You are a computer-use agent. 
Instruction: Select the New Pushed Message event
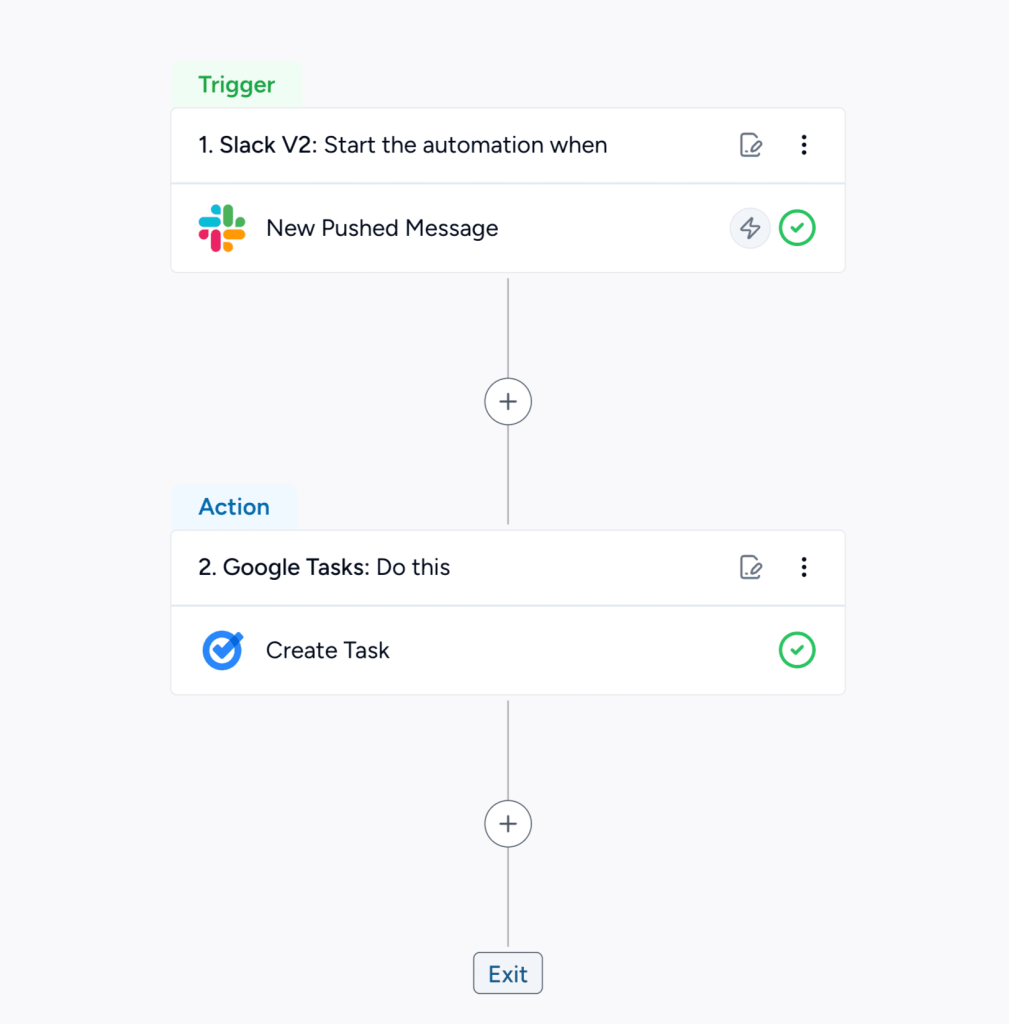point(381,229)
